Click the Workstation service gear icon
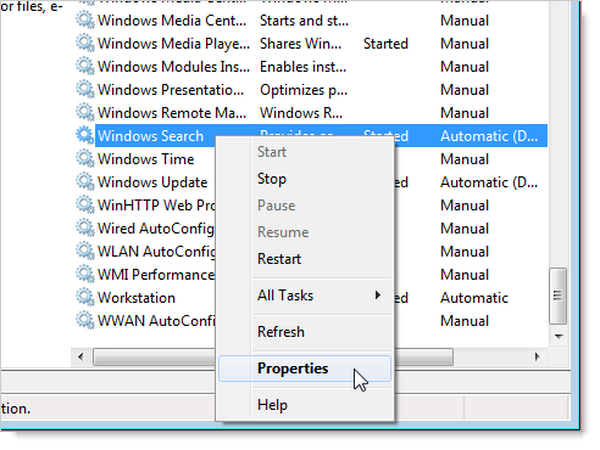 point(84,298)
